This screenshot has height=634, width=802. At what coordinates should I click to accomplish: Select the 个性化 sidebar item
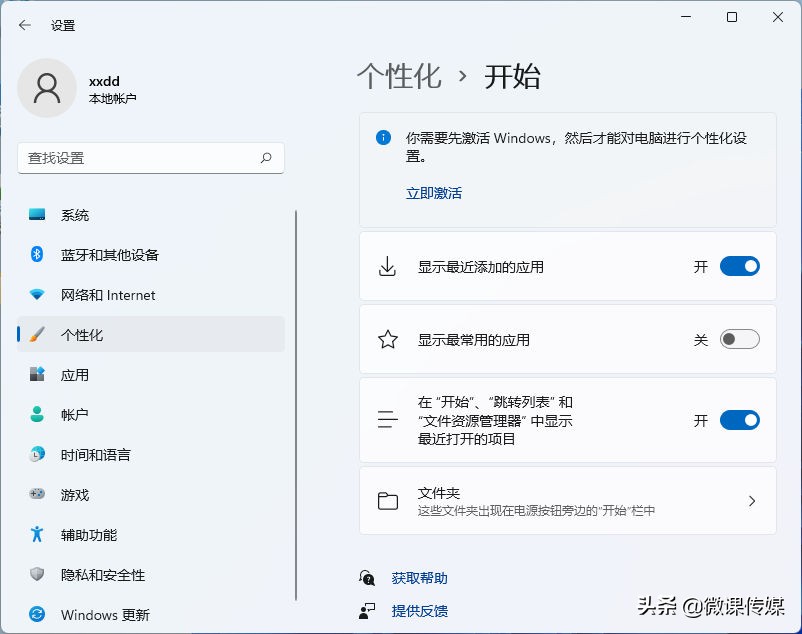click(151, 334)
